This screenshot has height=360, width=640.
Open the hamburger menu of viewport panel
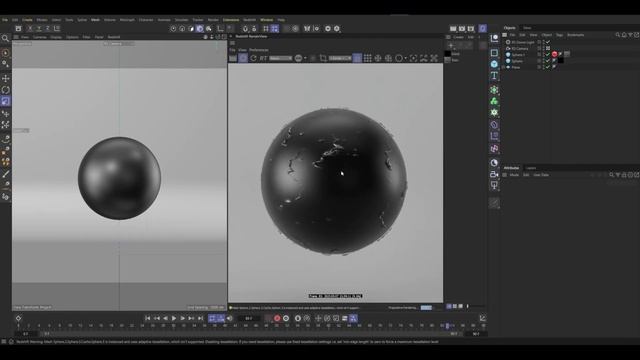(x=16, y=37)
